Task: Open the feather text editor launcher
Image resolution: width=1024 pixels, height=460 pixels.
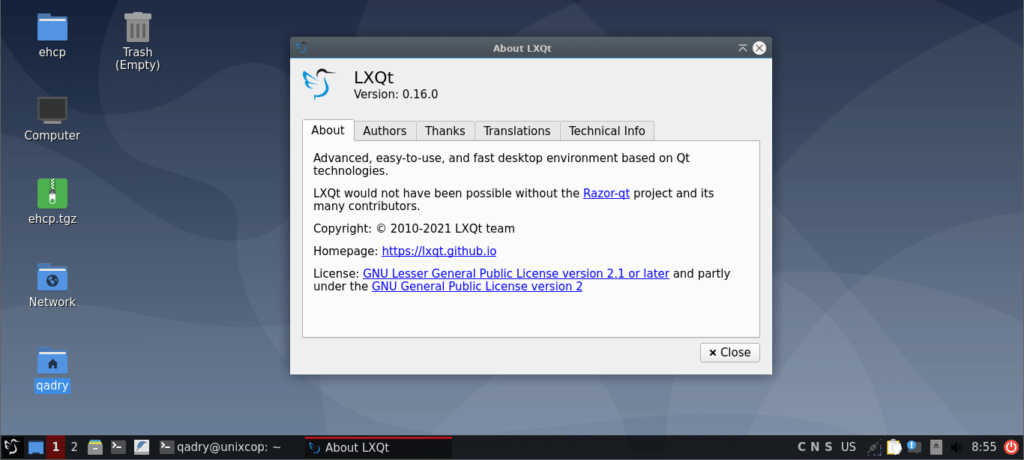Action: coord(141,448)
